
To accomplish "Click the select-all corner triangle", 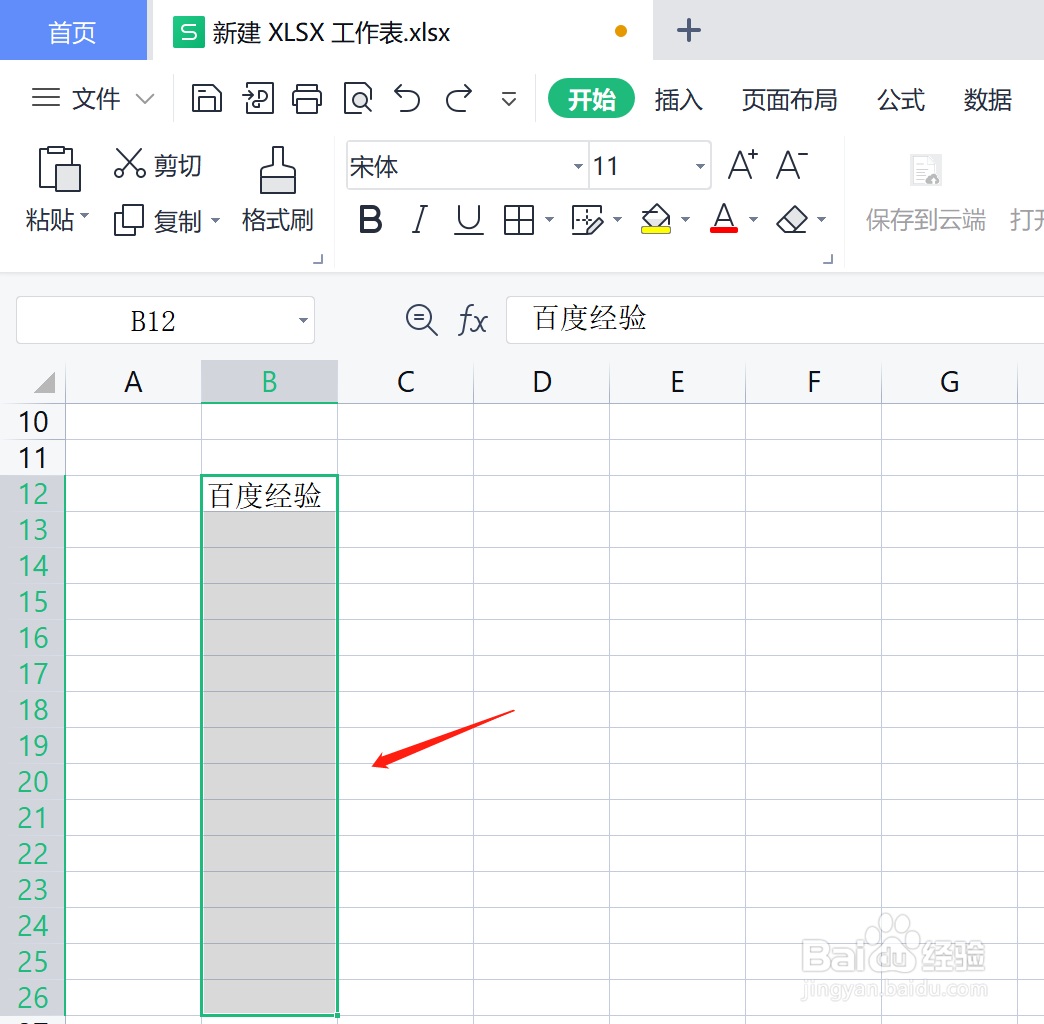I will pyautogui.click(x=44, y=383).
